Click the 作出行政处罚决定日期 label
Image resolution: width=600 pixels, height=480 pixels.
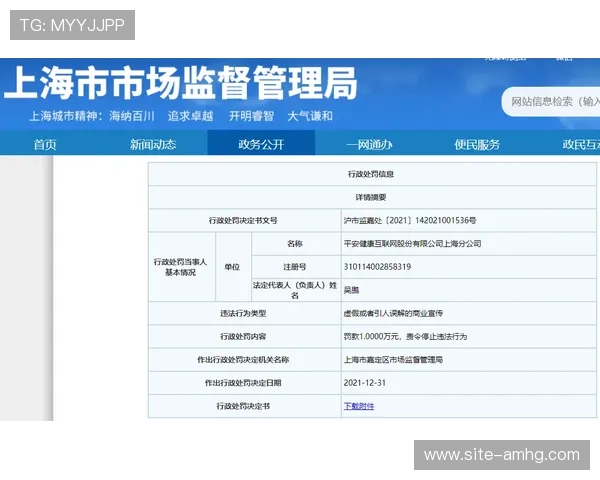click(243, 383)
